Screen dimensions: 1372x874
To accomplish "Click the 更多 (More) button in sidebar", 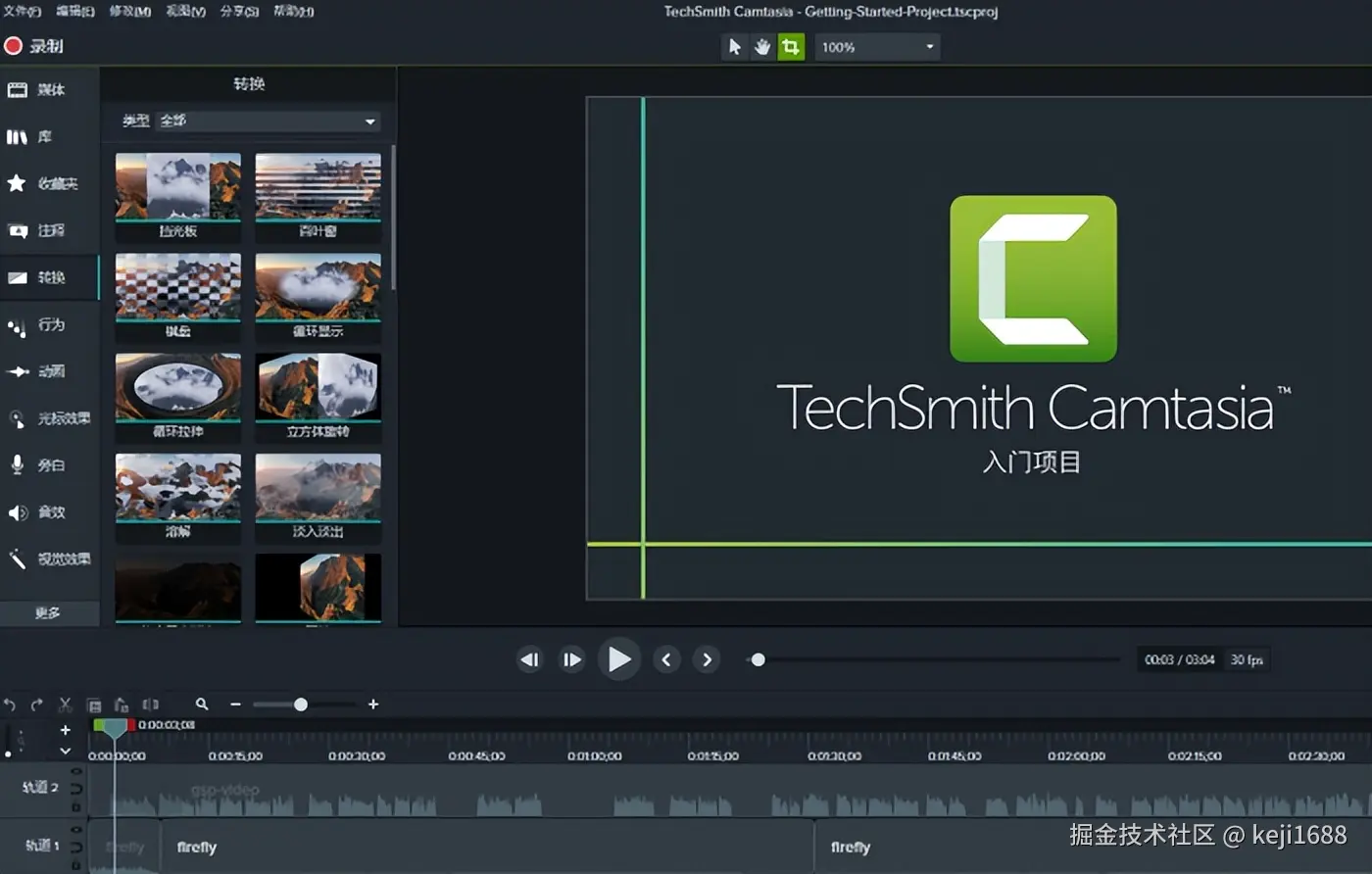I will (48, 613).
